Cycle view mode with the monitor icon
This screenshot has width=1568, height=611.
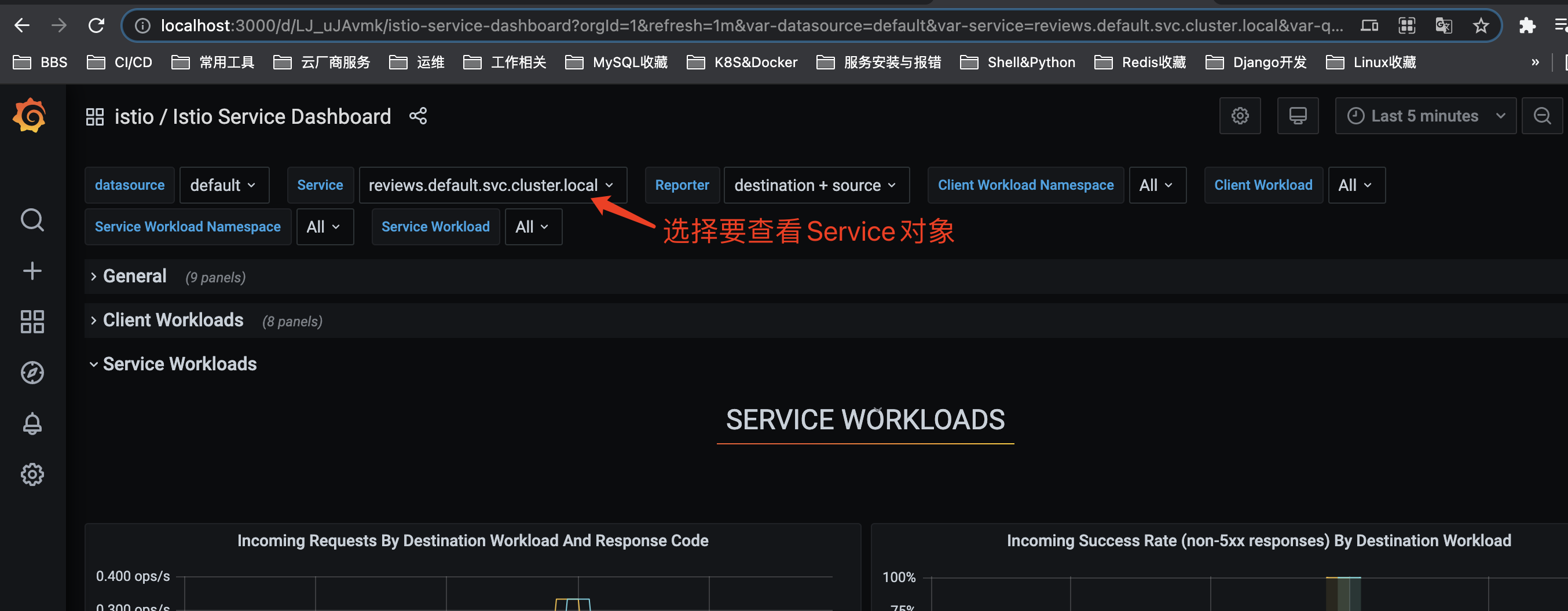point(1298,116)
